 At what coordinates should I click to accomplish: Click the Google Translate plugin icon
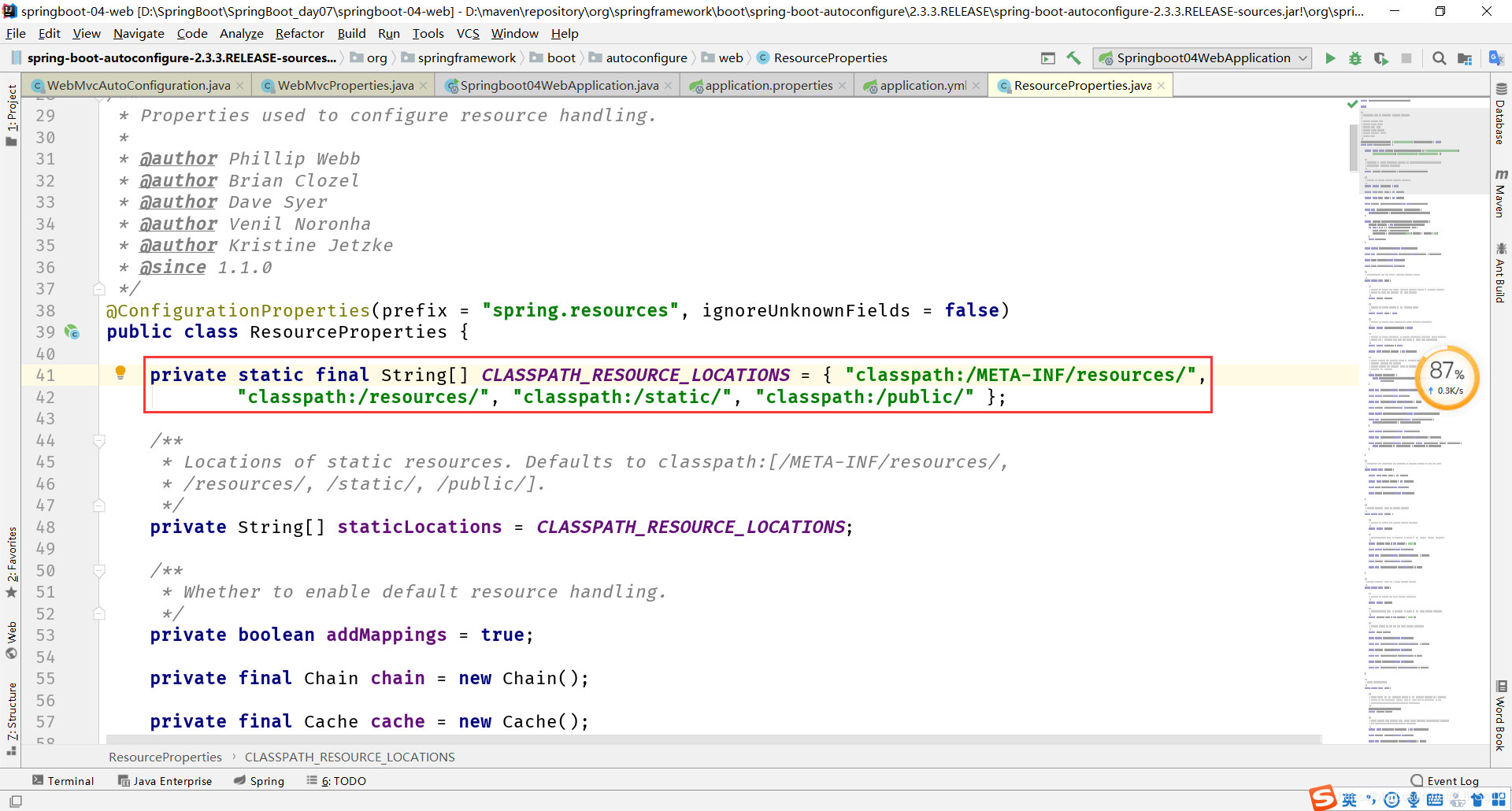pos(1496,58)
